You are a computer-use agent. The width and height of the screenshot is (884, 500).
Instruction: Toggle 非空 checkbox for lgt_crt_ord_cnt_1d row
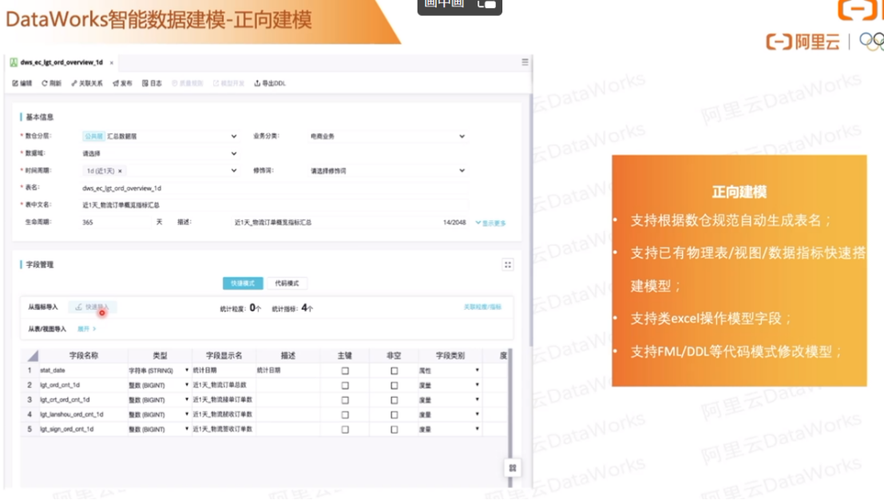394,400
